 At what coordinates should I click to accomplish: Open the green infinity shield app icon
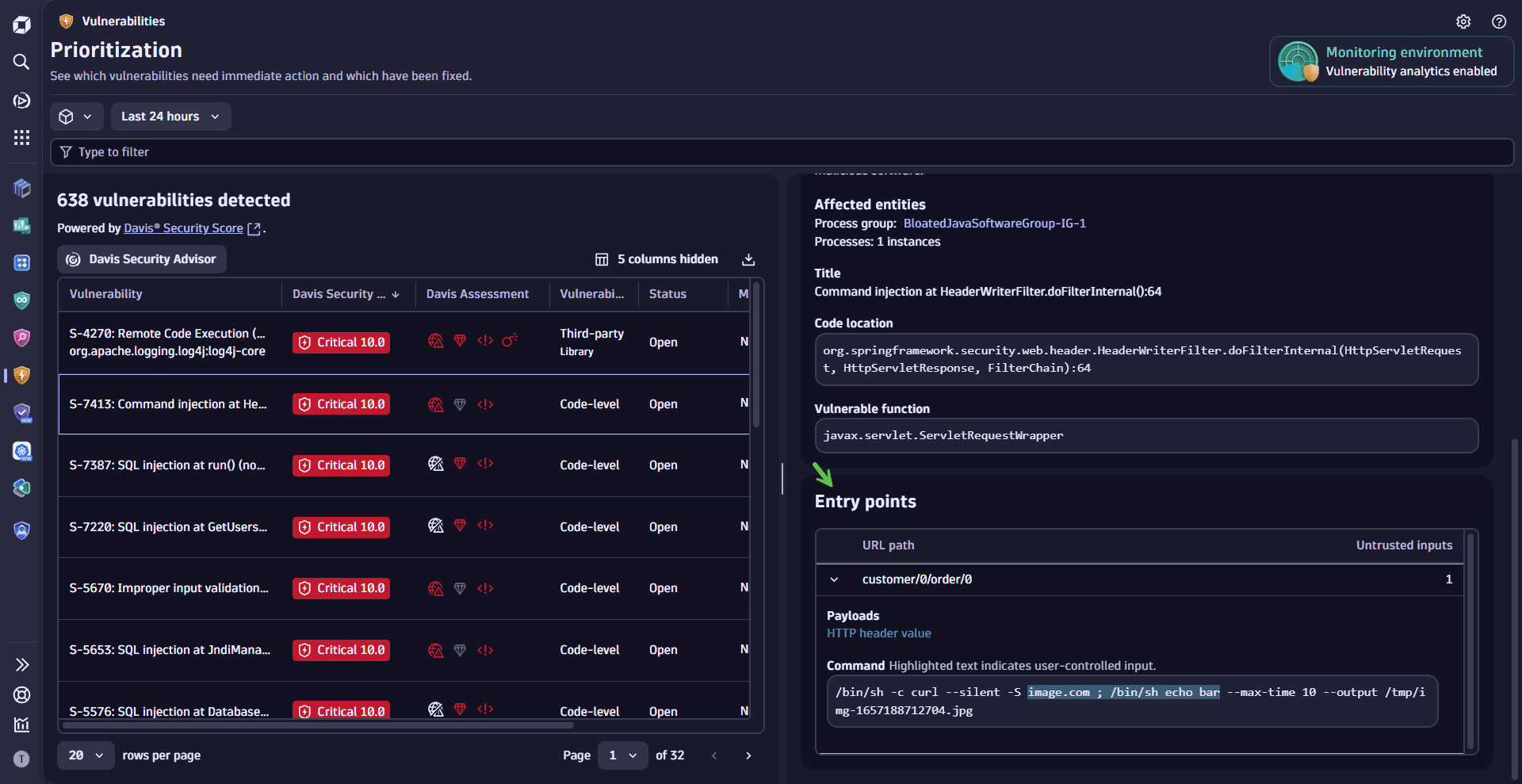click(21, 300)
